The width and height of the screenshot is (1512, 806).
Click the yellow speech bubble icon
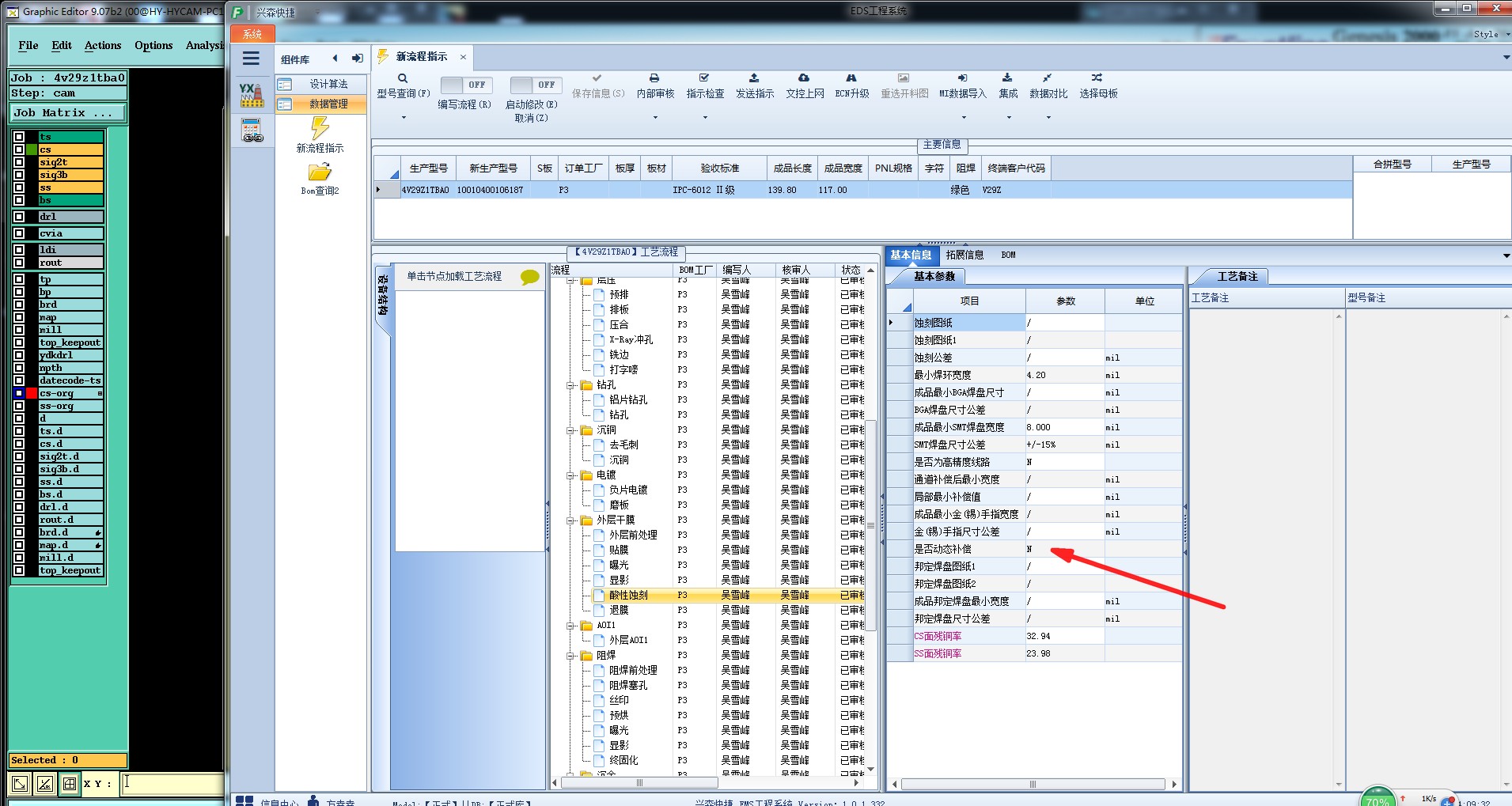(530, 277)
